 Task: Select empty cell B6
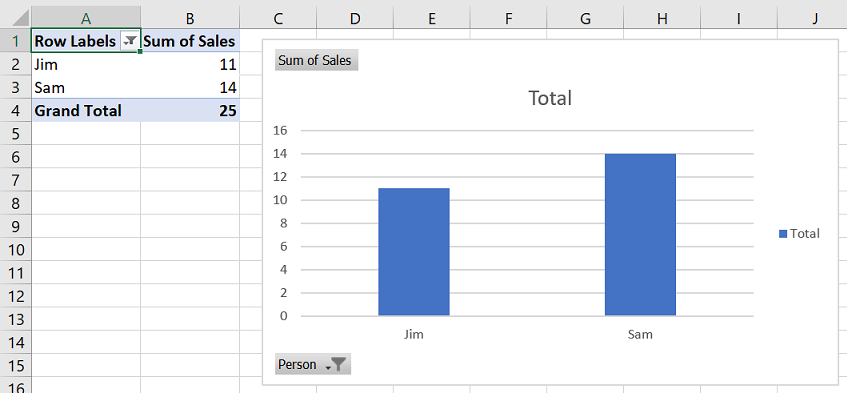click(x=190, y=157)
